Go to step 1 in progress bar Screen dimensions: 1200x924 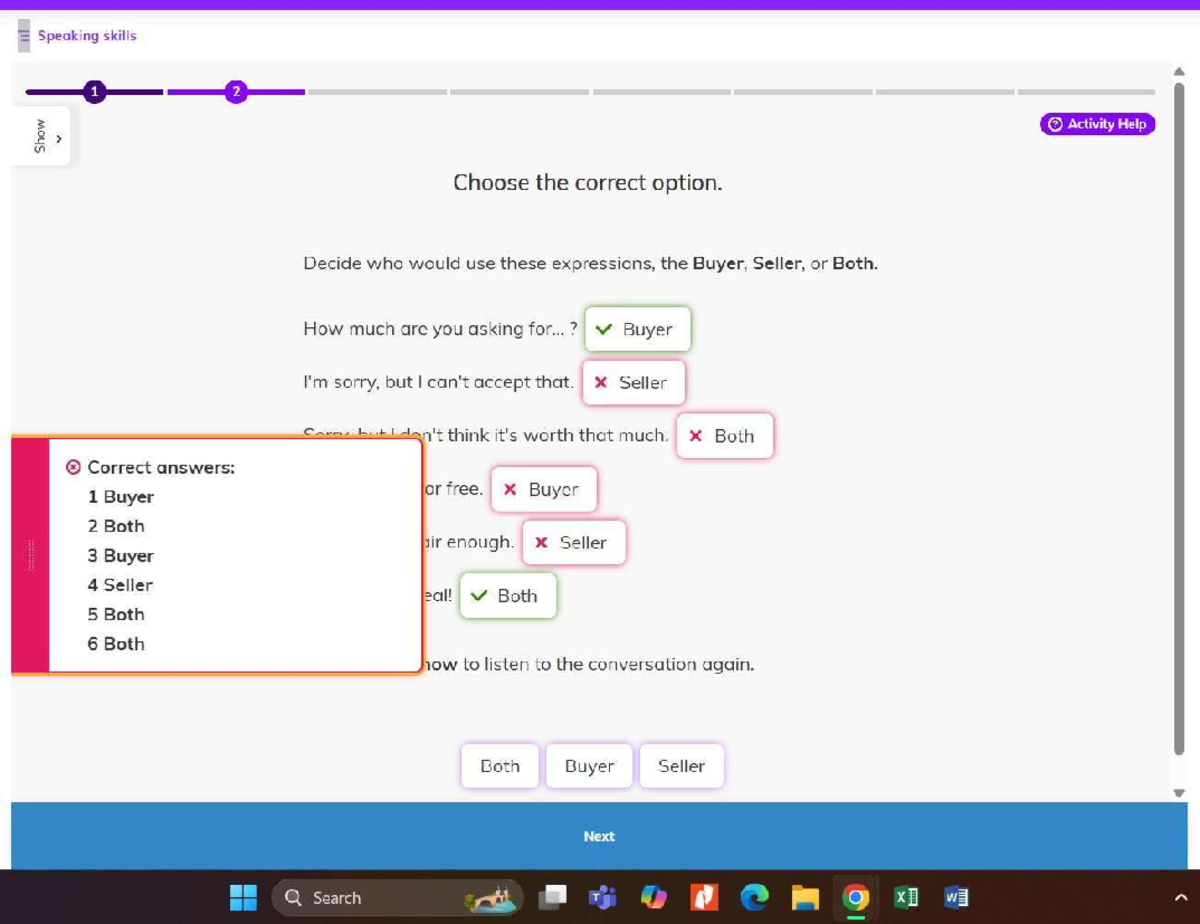[x=94, y=92]
